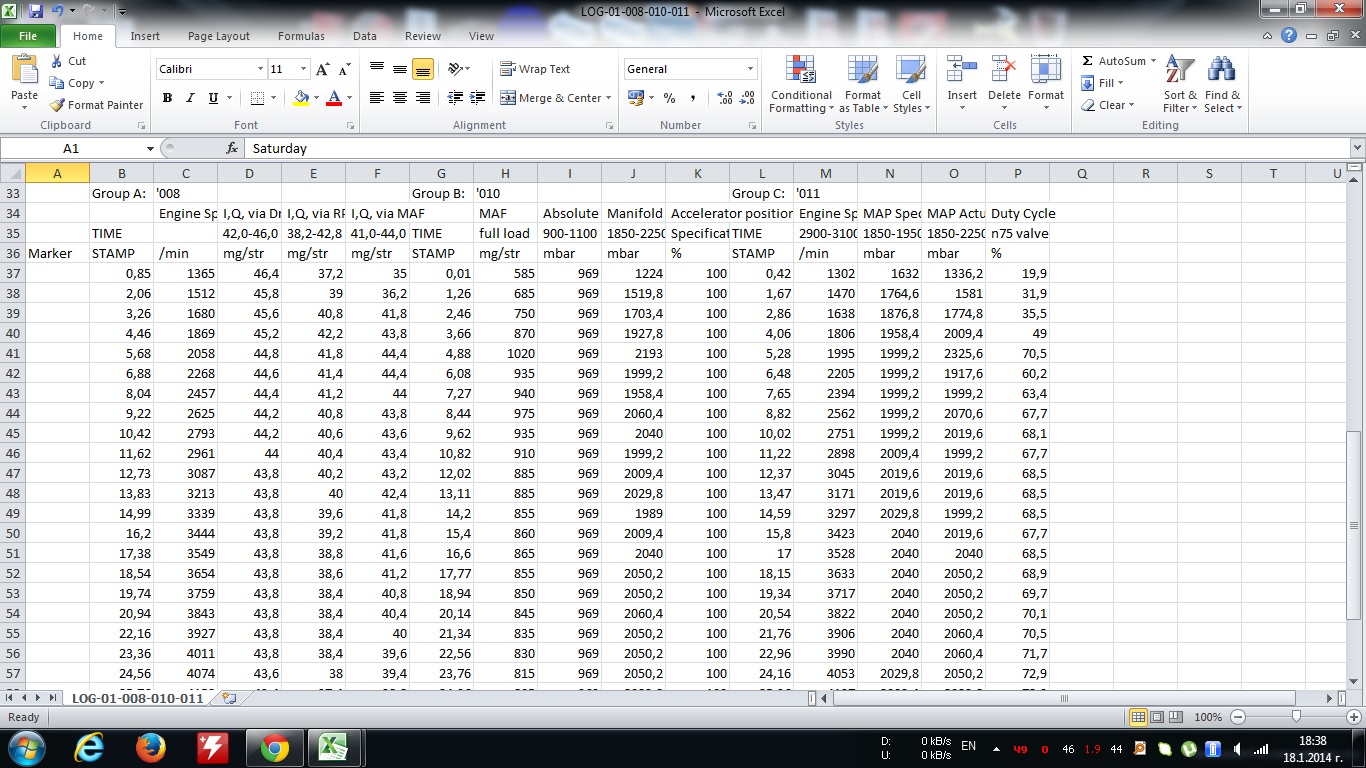Open the Page Layout tab
Viewport: 1366px width, 768px height.
[x=219, y=36]
